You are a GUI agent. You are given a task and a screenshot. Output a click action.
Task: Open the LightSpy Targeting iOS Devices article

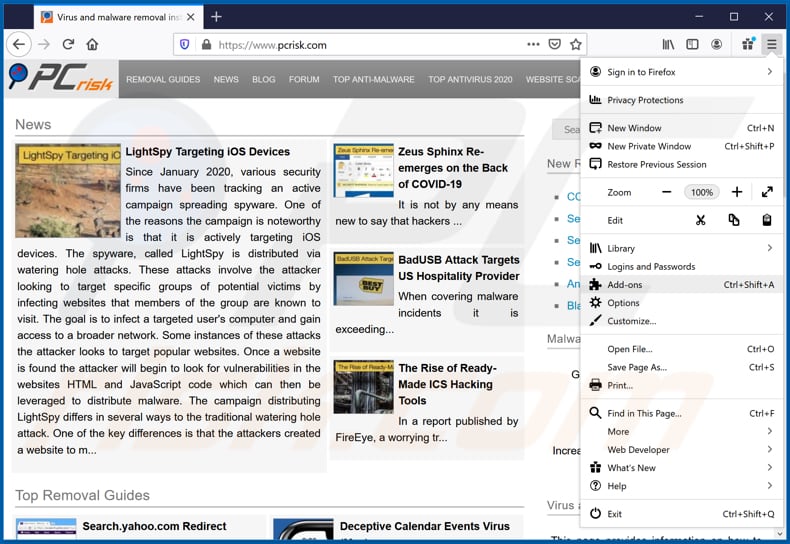point(207,152)
